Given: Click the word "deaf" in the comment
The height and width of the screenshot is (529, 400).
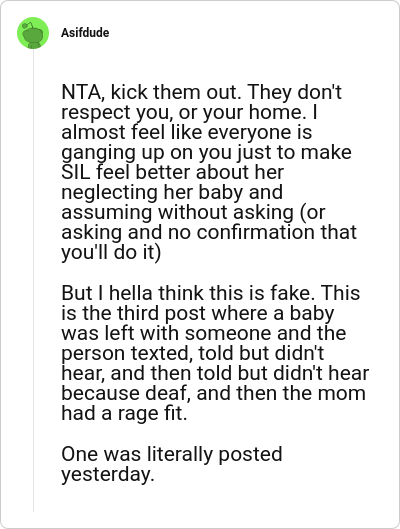Looking at the screenshot, I should [x=167, y=393].
